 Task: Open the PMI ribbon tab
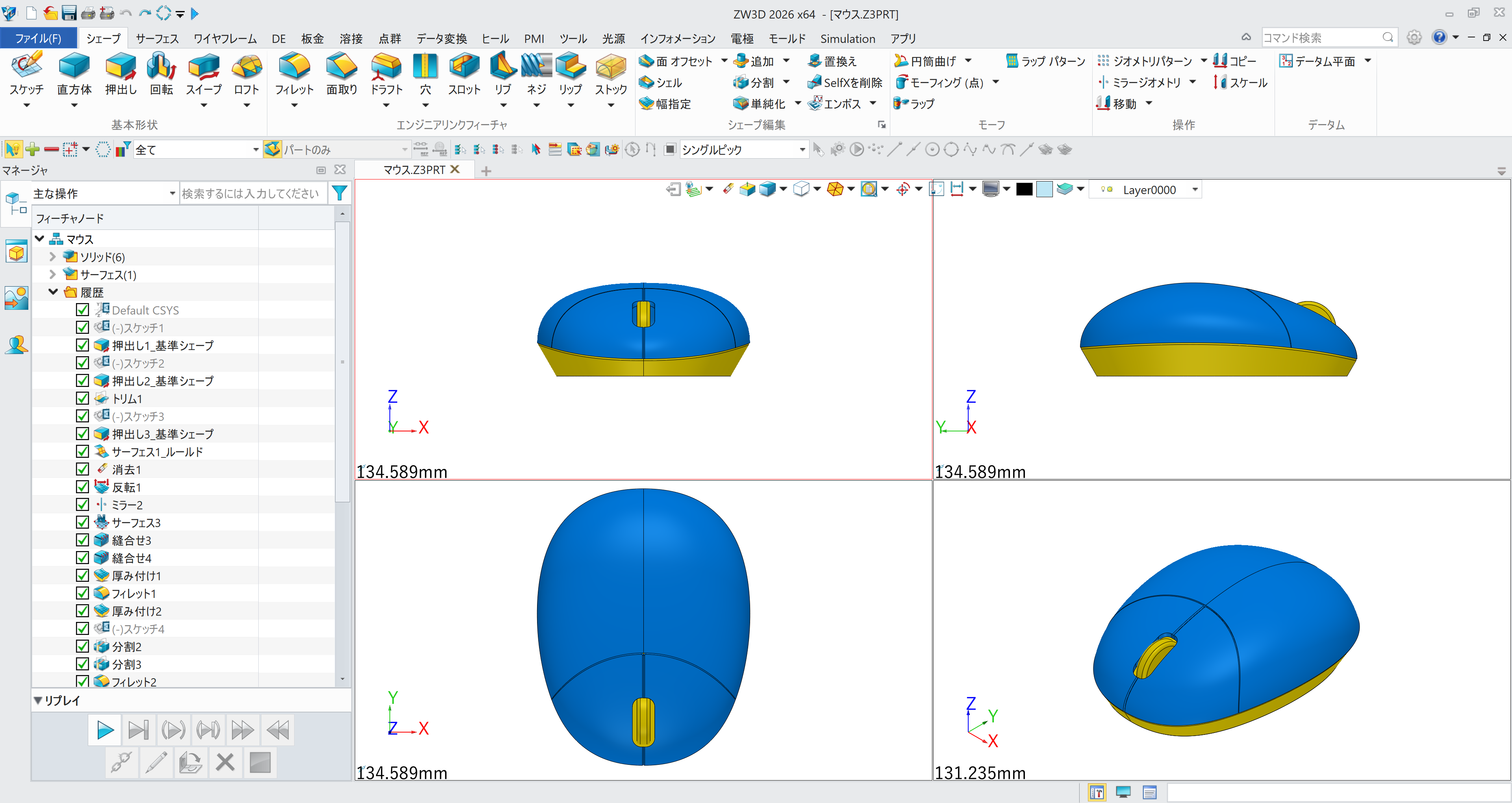click(x=534, y=38)
